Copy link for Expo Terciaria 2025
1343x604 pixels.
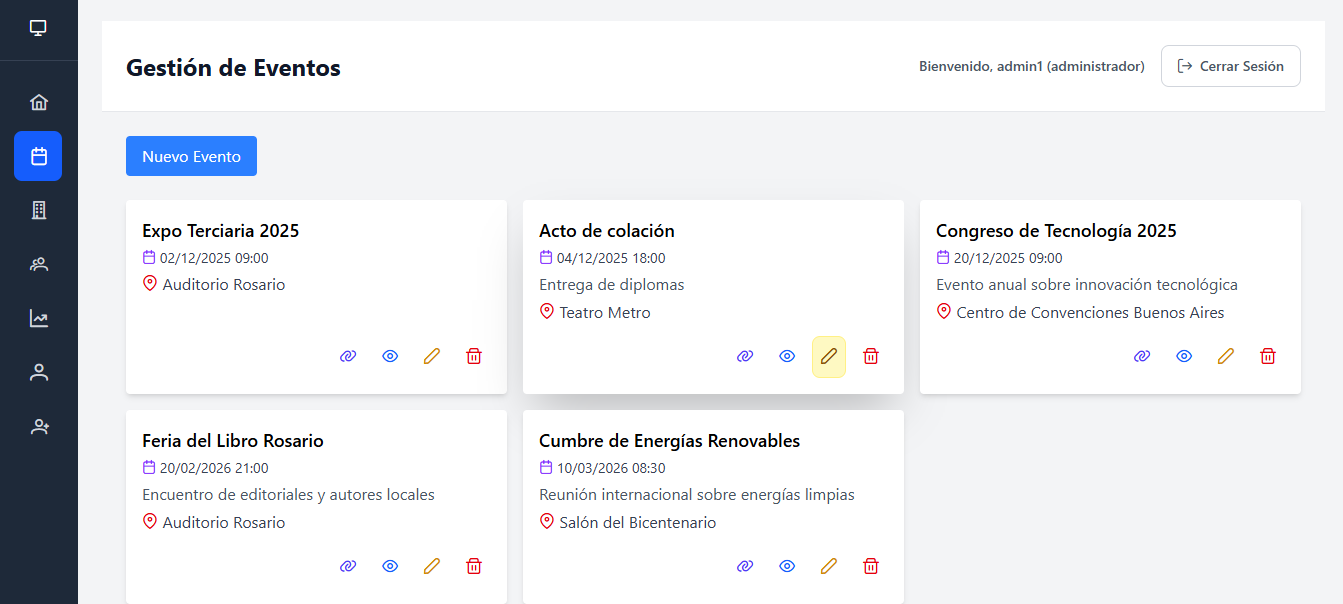click(x=348, y=355)
